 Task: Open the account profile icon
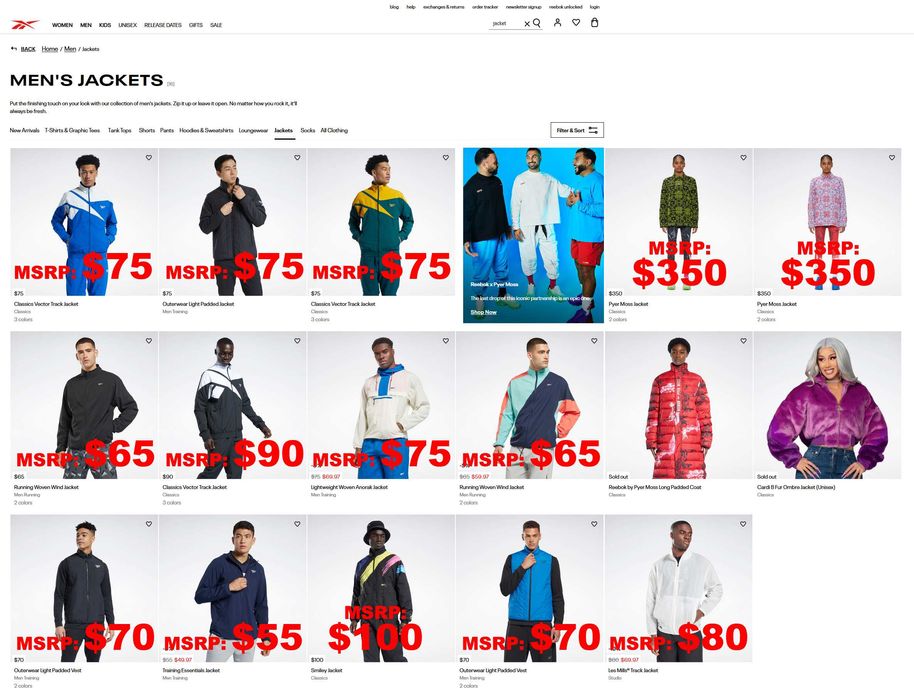tap(557, 23)
